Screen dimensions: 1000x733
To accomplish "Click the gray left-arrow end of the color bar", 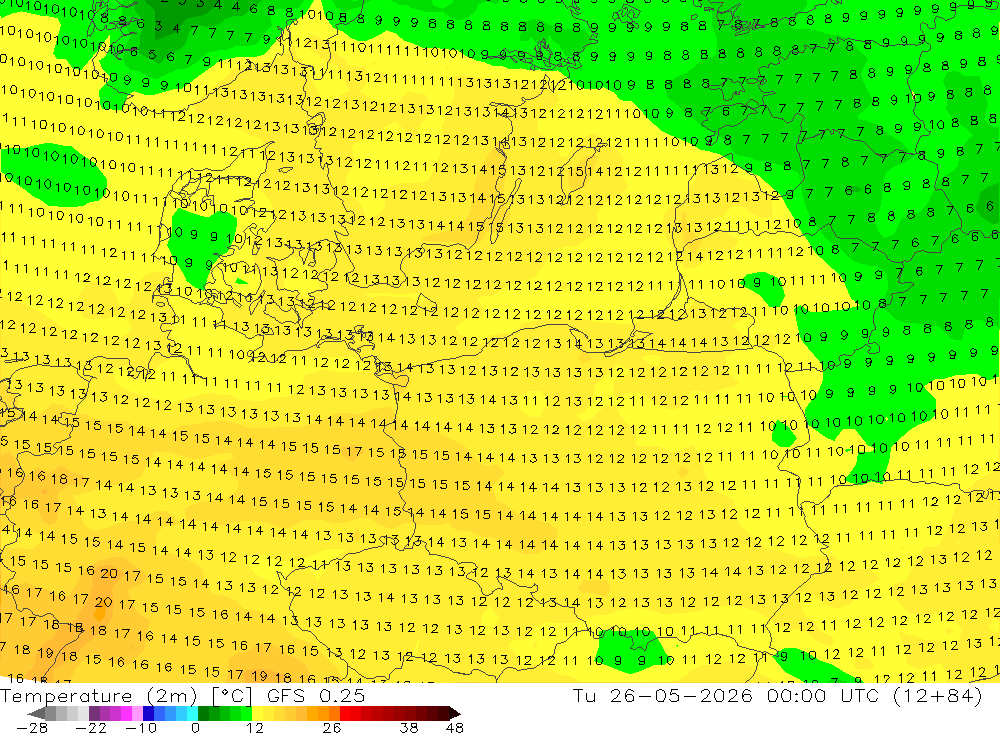I will point(37,713).
